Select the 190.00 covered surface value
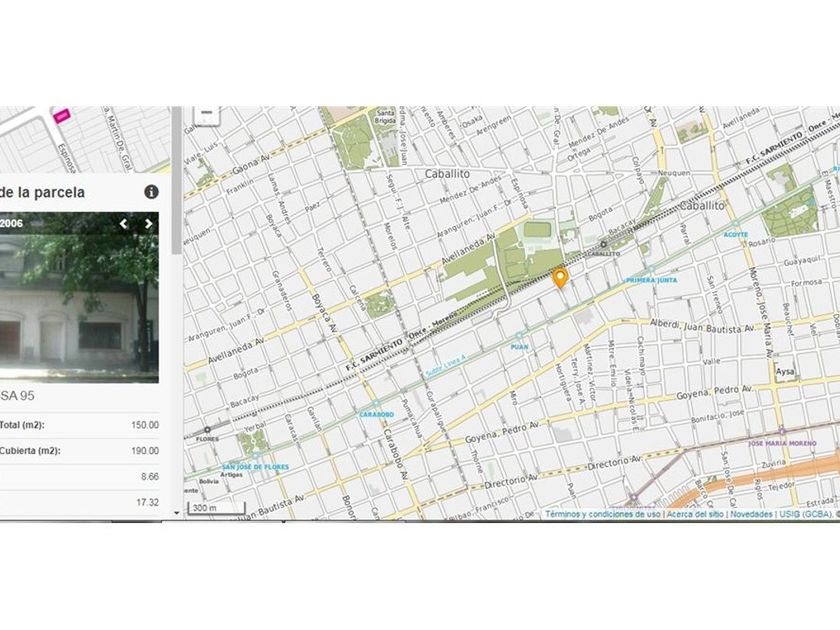 [x=145, y=451]
